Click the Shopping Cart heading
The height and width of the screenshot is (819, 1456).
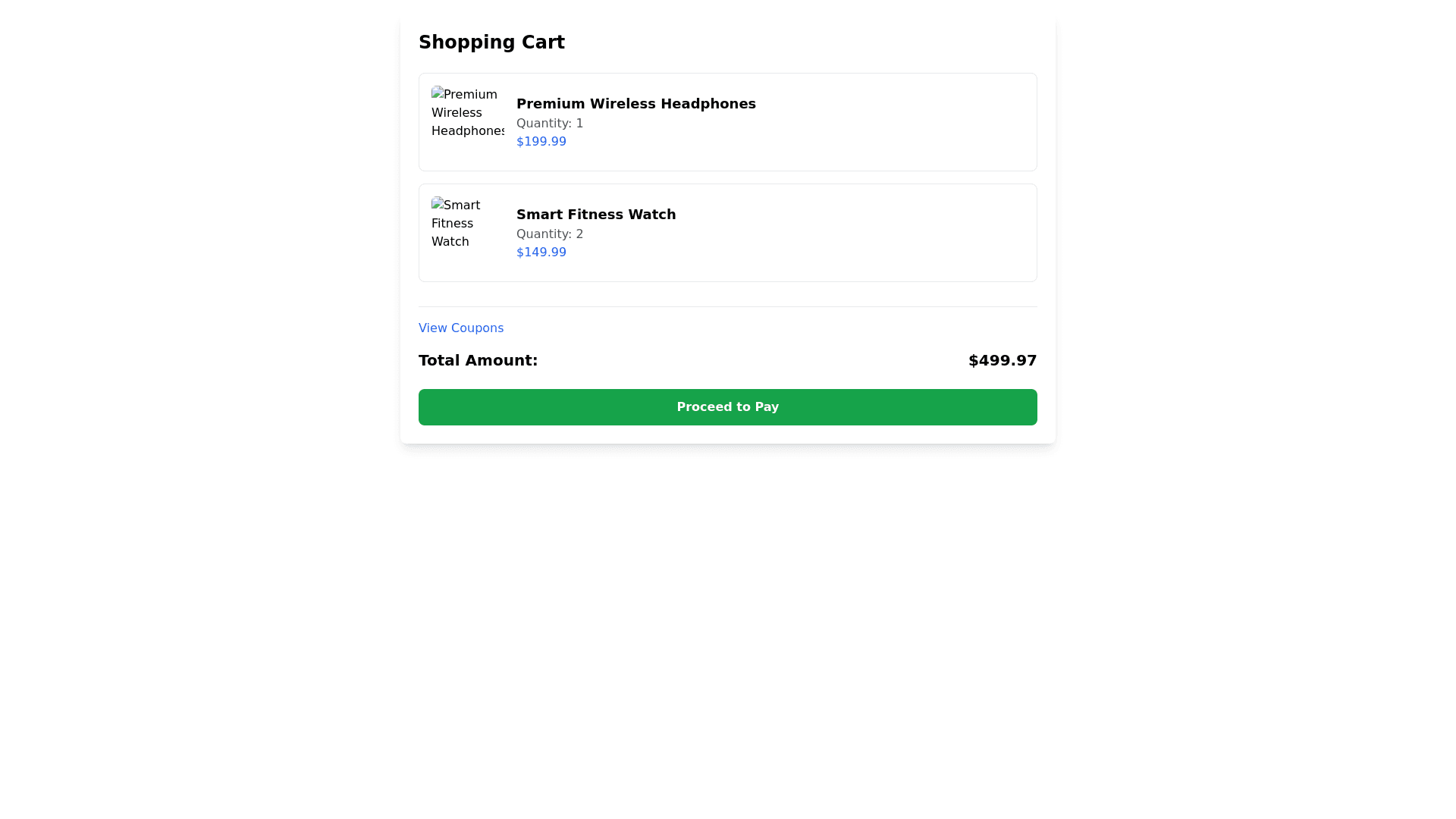491,42
